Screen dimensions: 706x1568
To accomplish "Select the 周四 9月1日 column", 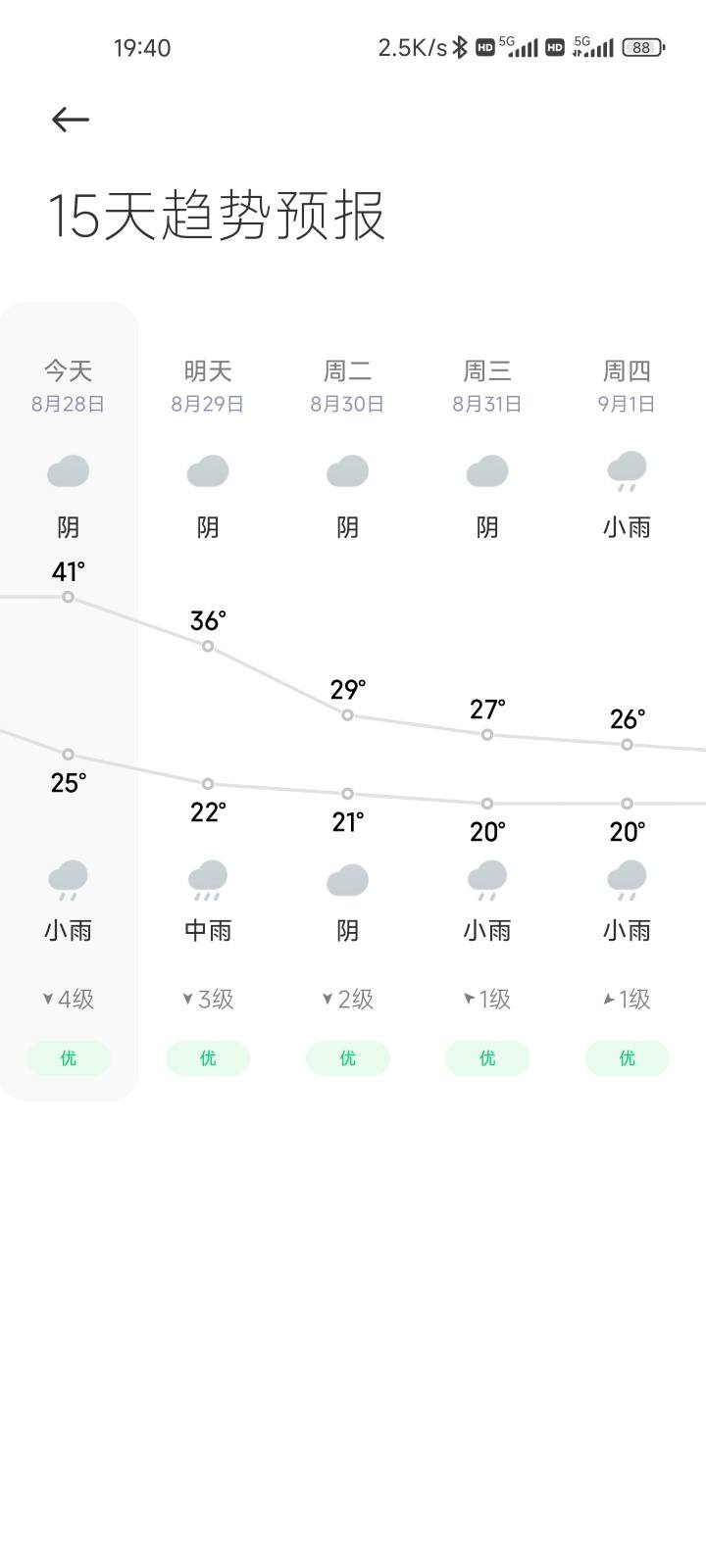I will click(x=627, y=701).
